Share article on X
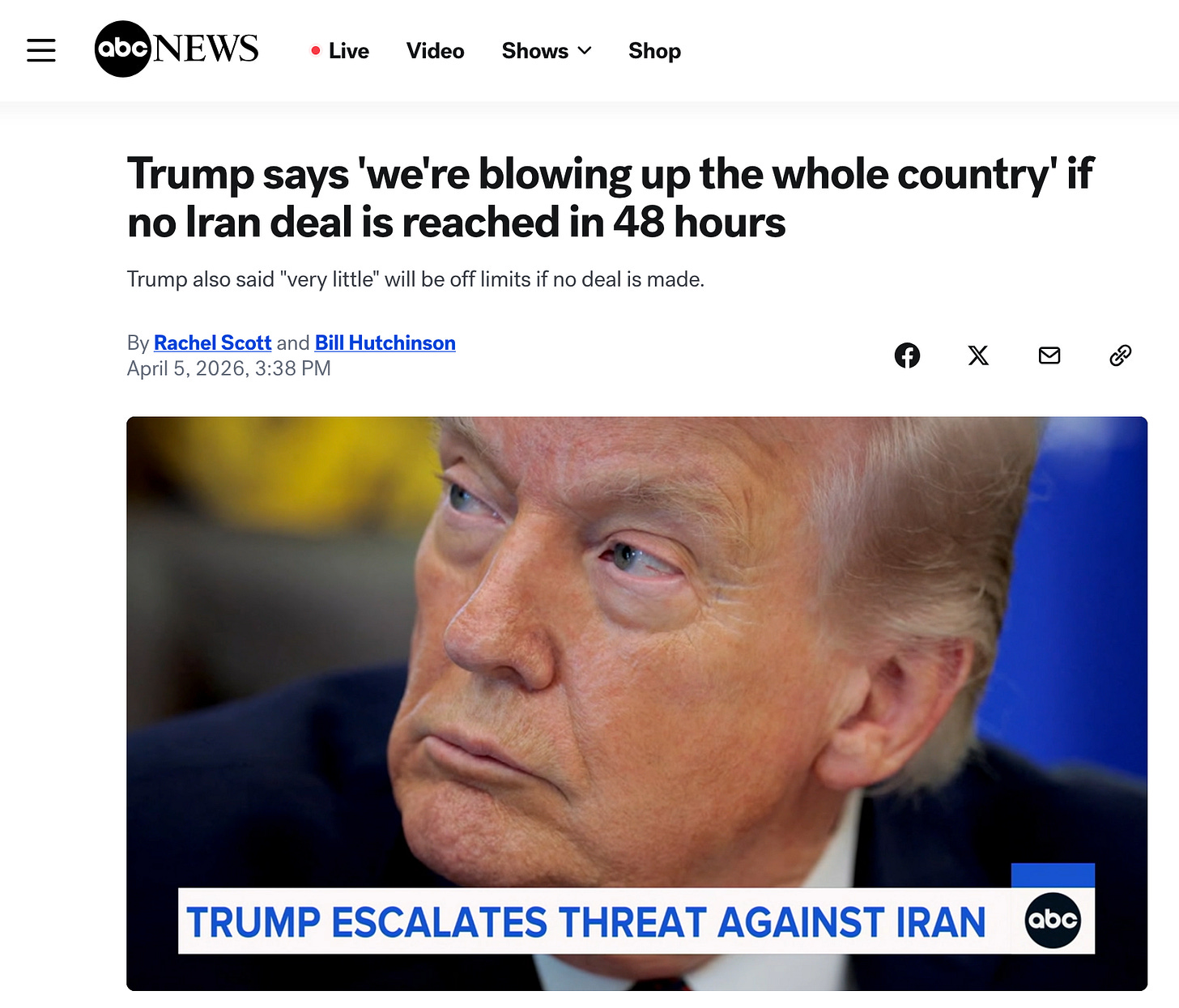This screenshot has width=1179, height=1008. pyautogui.click(x=978, y=355)
